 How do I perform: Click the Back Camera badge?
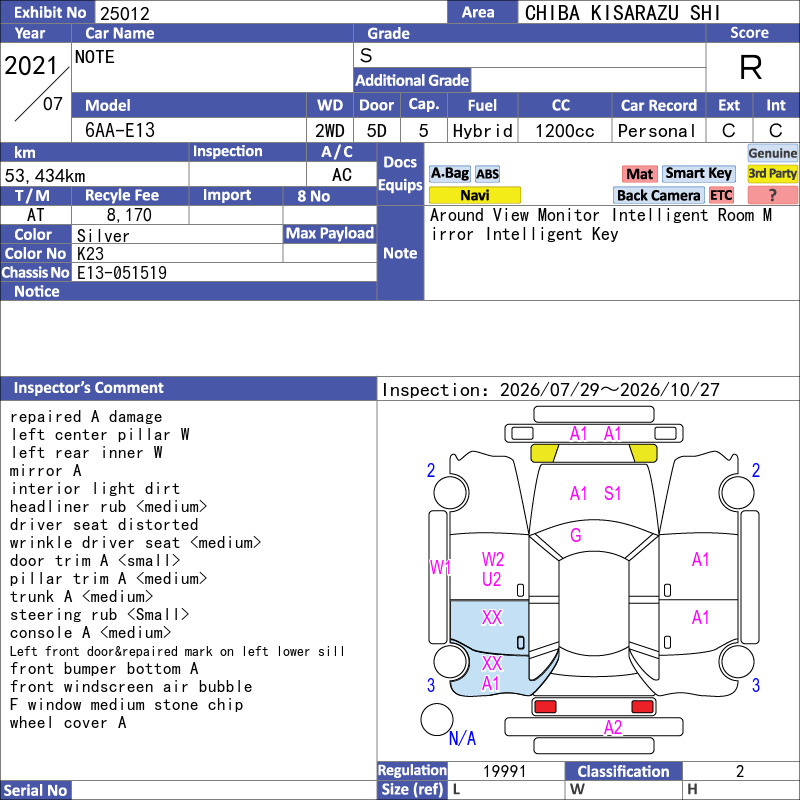tap(658, 195)
